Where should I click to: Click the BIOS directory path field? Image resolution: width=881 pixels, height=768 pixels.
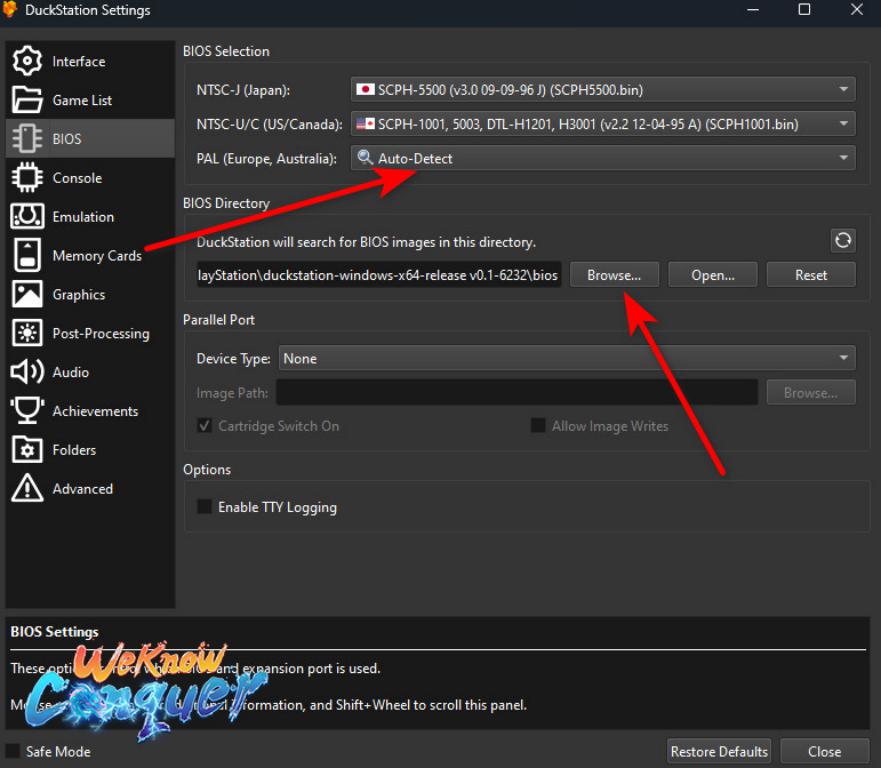click(x=379, y=275)
